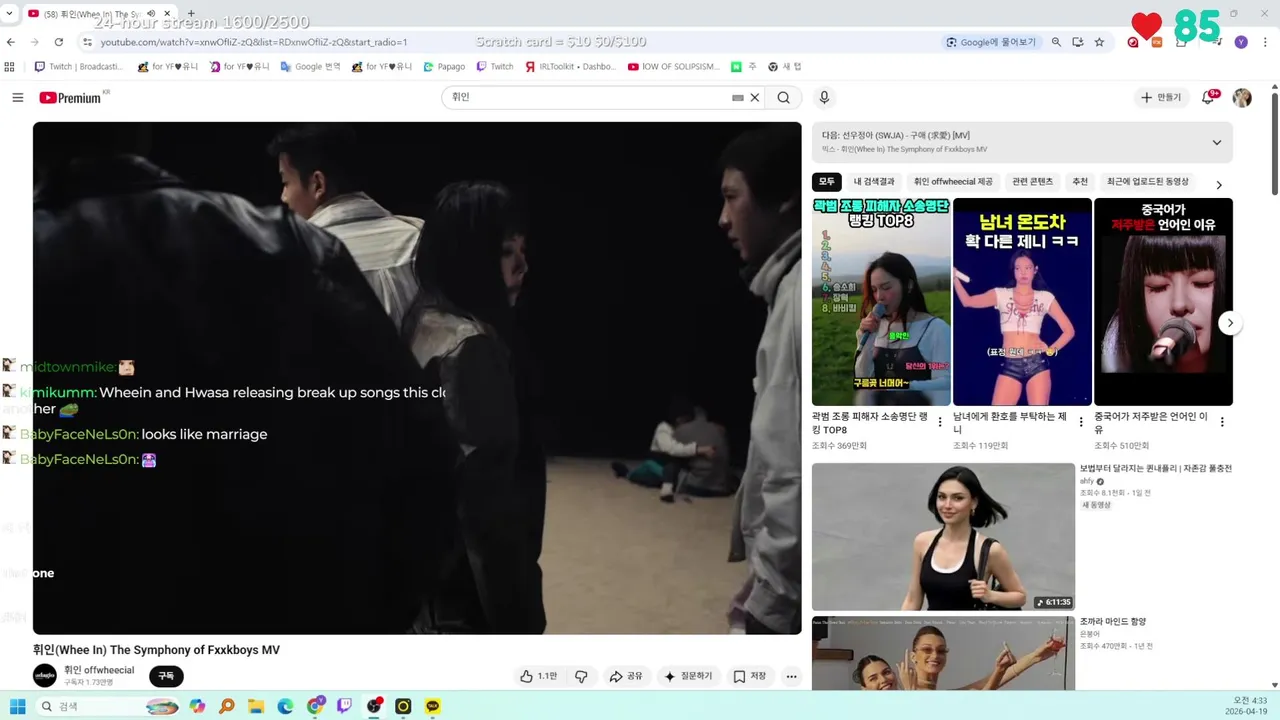Open the Twitch | Broadcasti... bookmark
Screen dimensions: 1280x720
pyautogui.click(x=79, y=67)
